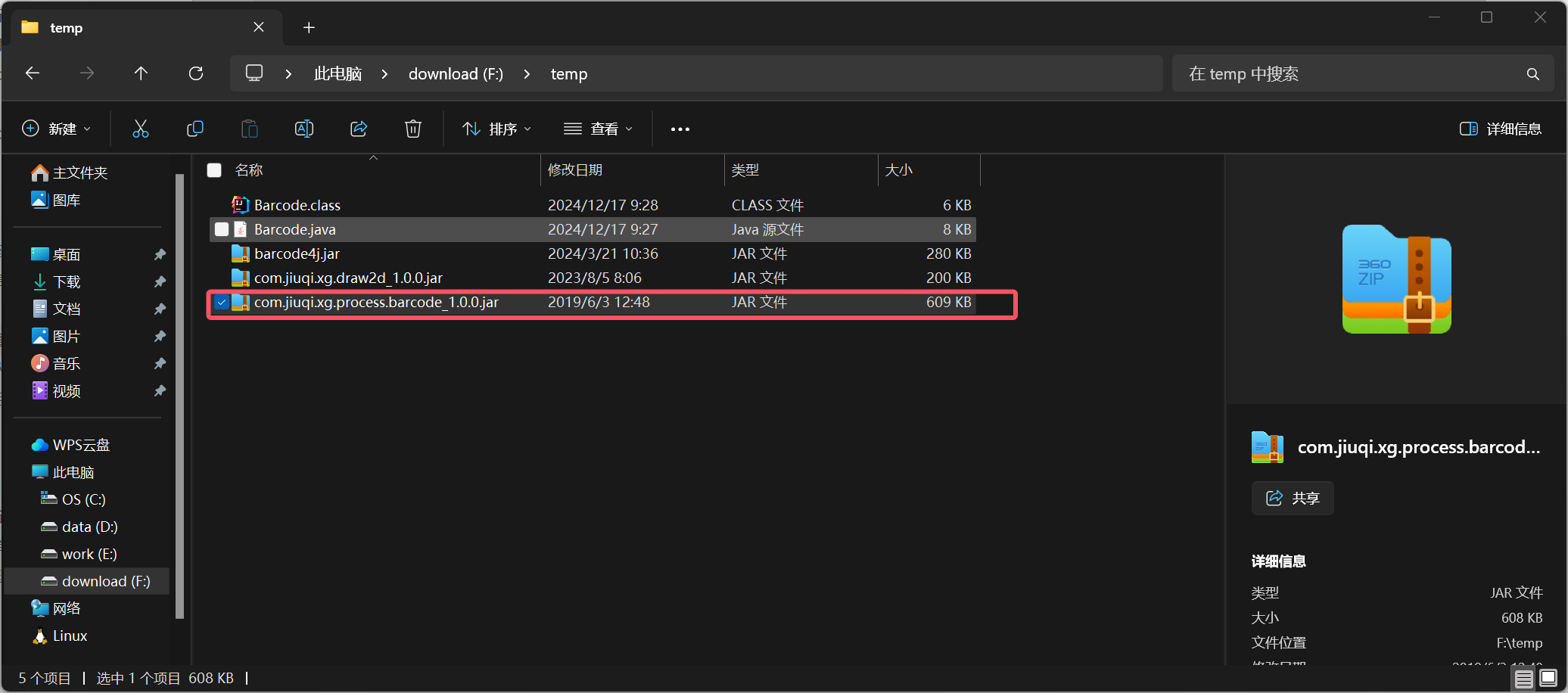Unpin 图片 using its pin icon
Viewport: 1568px width, 693px height.
tap(160, 337)
